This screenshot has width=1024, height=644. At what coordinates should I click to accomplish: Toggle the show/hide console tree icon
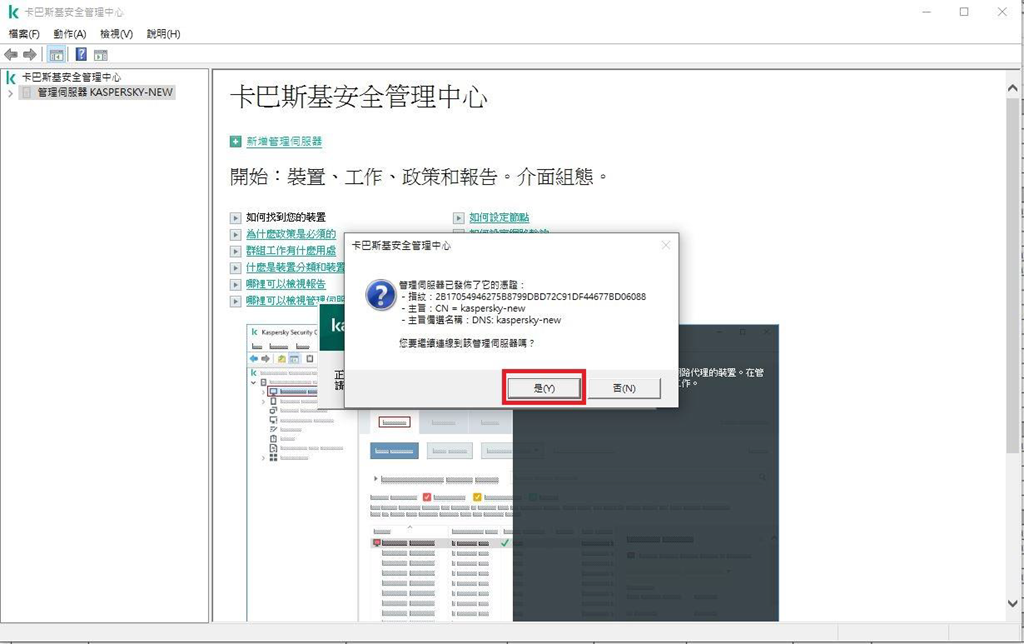click(57, 54)
